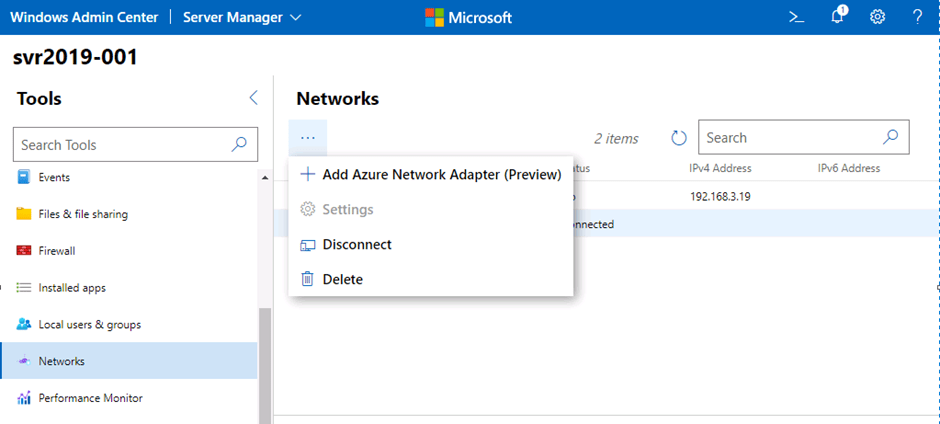Viewport: 940px width, 424px height.
Task: Go to Files & file sharing
Action: point(82,214)
